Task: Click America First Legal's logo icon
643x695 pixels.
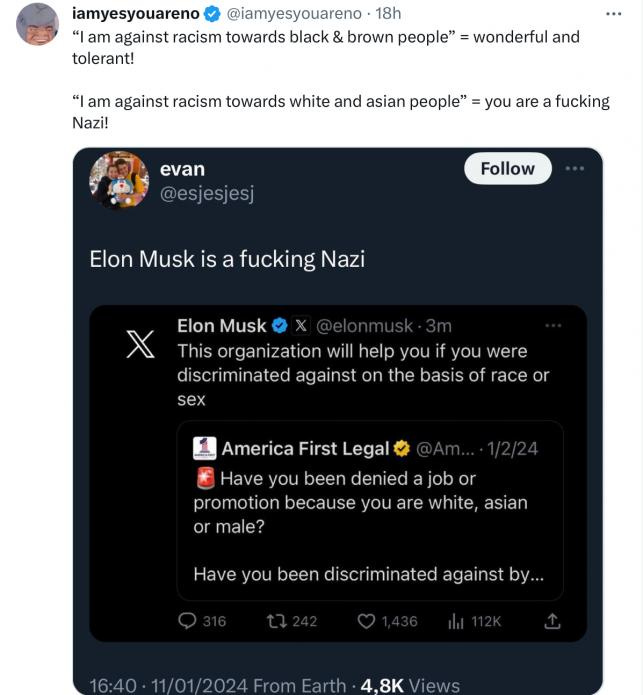Action: coord(204,448)
